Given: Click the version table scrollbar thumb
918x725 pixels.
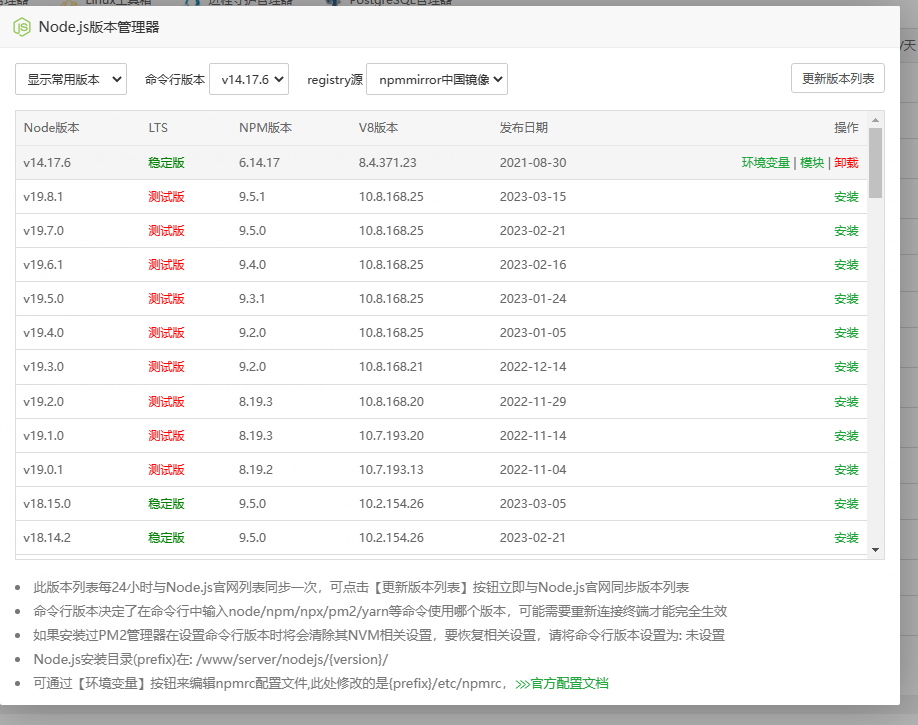Looking at the screenshot, I should click(x=875, y=163).
